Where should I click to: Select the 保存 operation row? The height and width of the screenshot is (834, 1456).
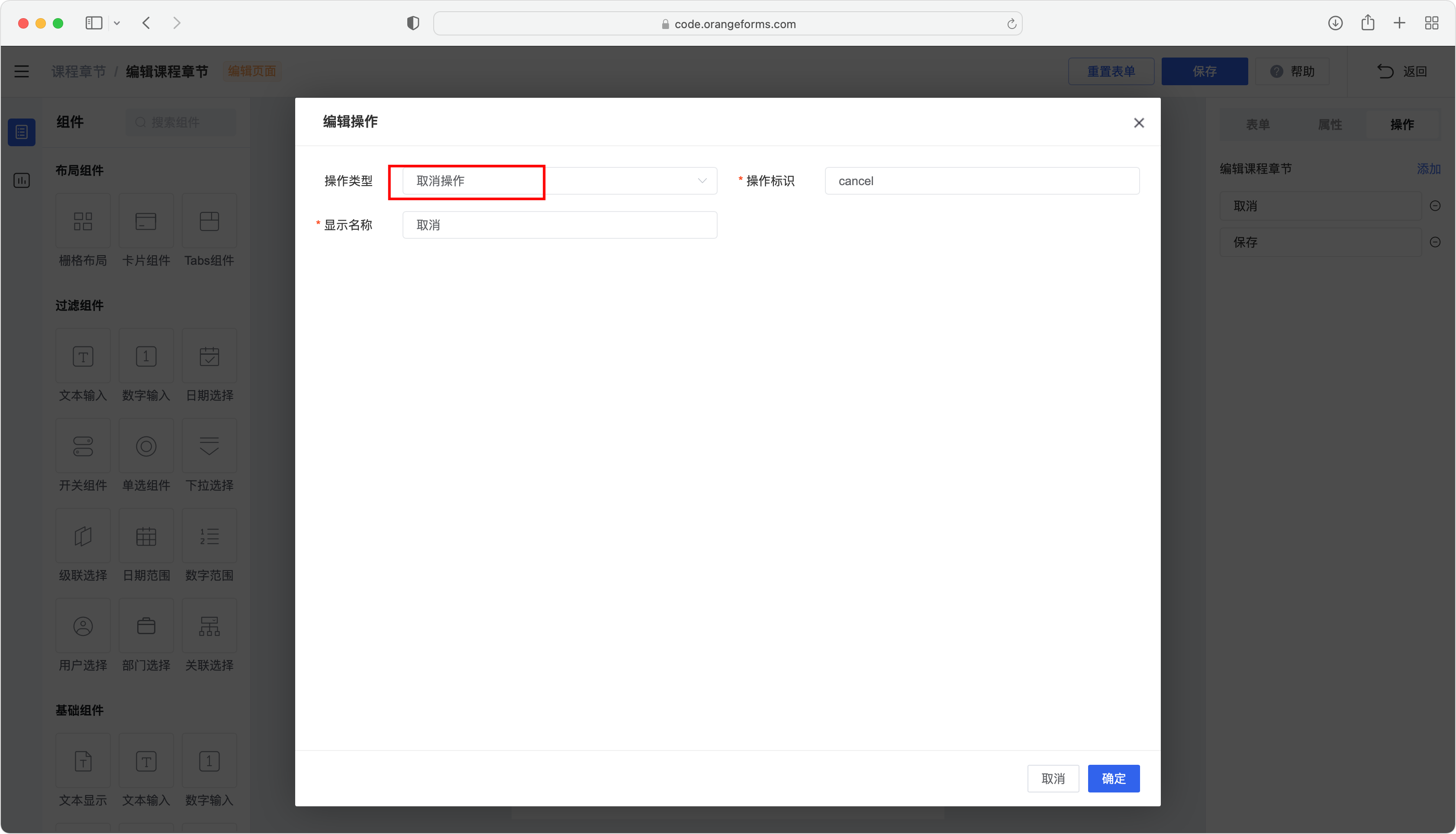point(1320,242)
